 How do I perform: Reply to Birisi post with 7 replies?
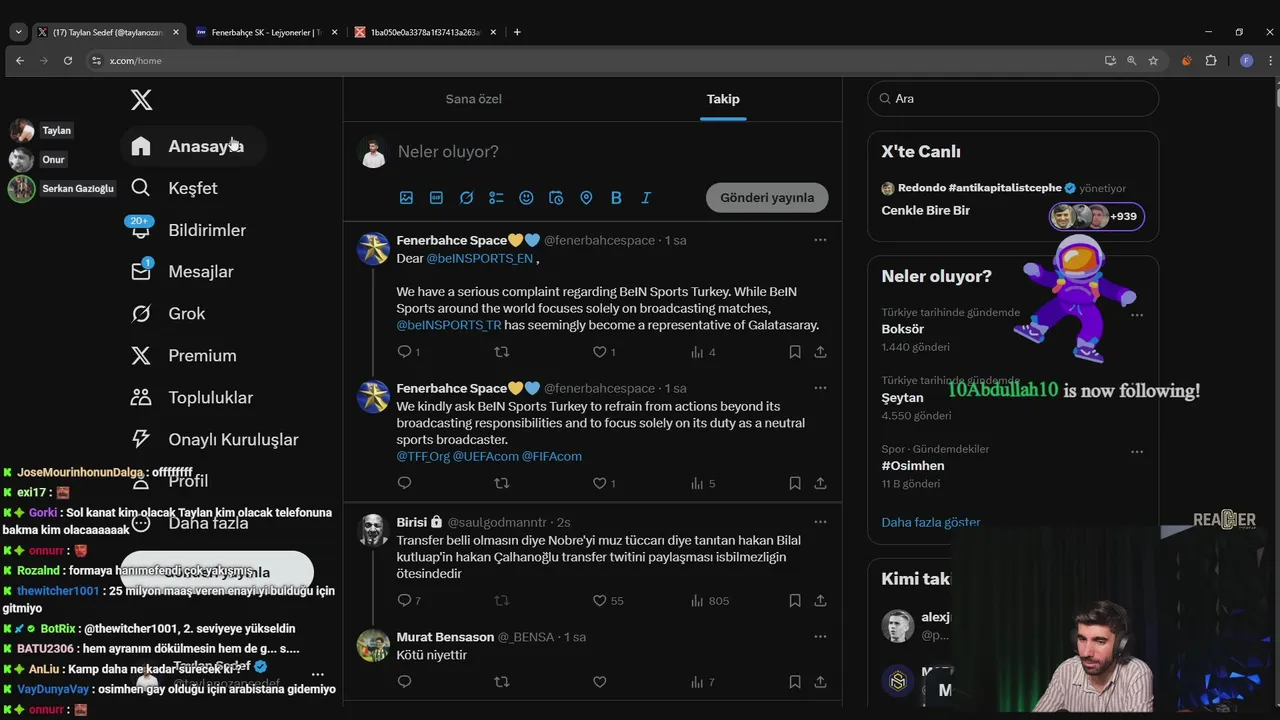pyautogui.click(x=405, y=601)
